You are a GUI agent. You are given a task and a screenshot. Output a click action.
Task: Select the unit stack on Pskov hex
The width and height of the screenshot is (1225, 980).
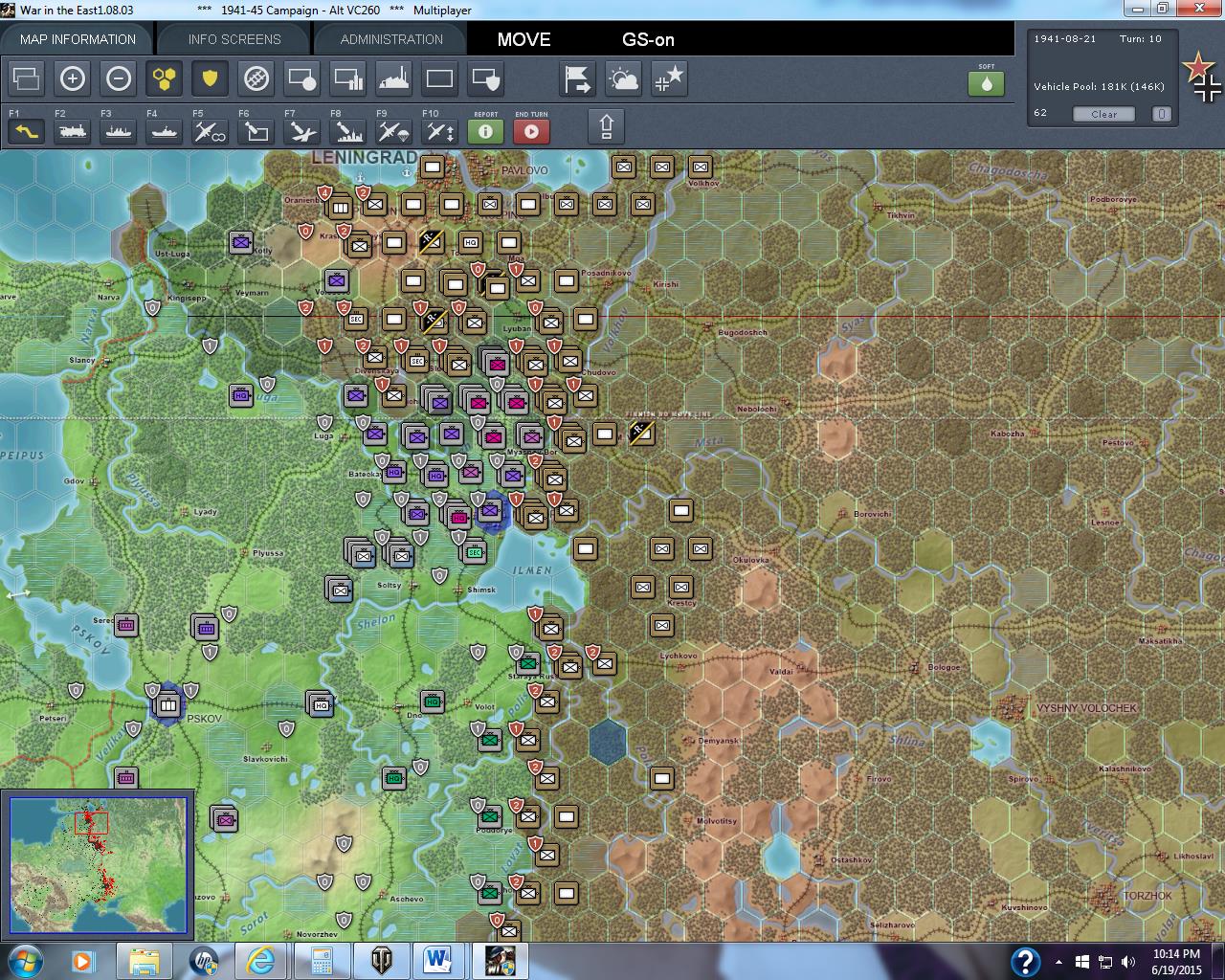pyautogui.click(x=168, y=706)
